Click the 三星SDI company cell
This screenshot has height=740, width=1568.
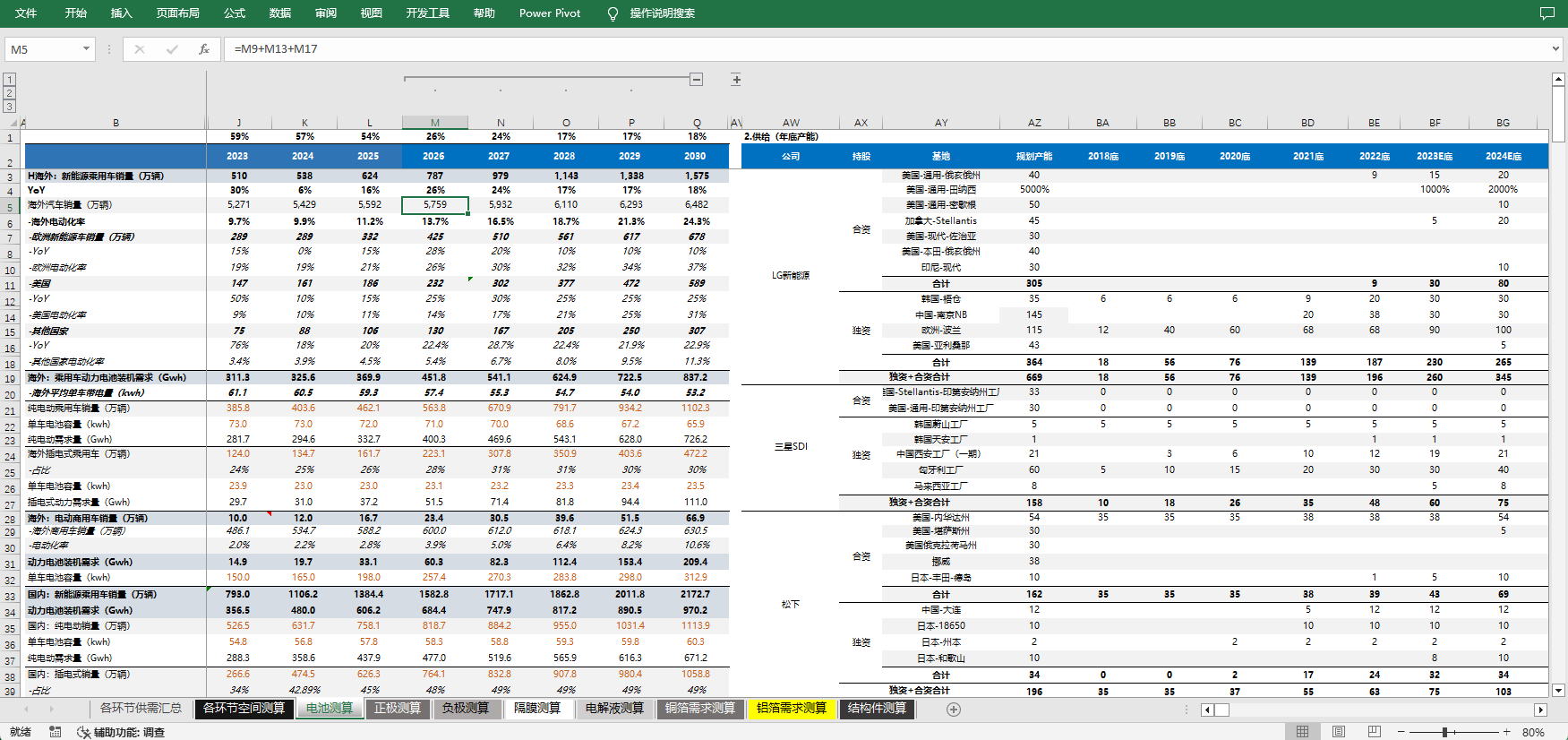click(791, 446)
